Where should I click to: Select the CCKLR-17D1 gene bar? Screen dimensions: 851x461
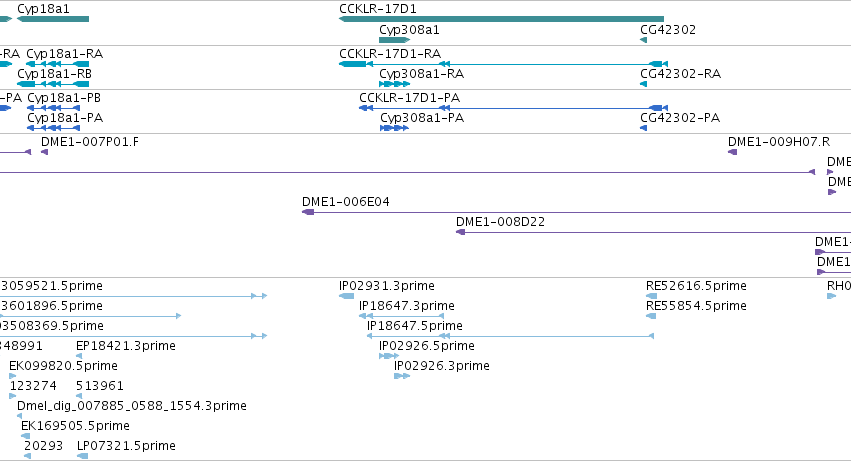501,19
